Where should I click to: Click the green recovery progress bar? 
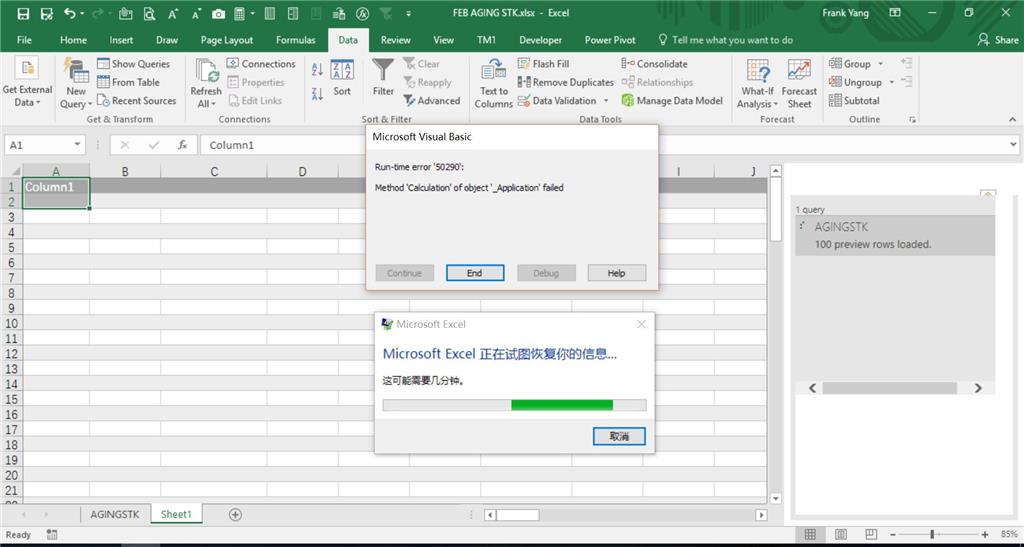pos(562,405)
